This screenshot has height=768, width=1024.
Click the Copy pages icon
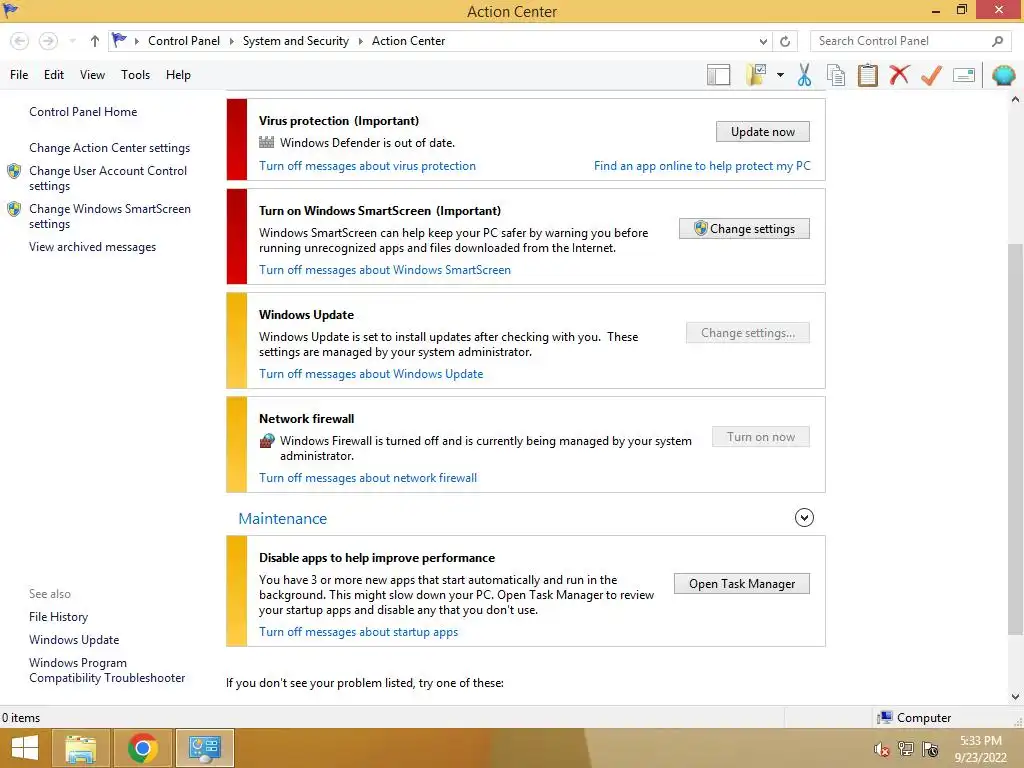coord(836,75)
